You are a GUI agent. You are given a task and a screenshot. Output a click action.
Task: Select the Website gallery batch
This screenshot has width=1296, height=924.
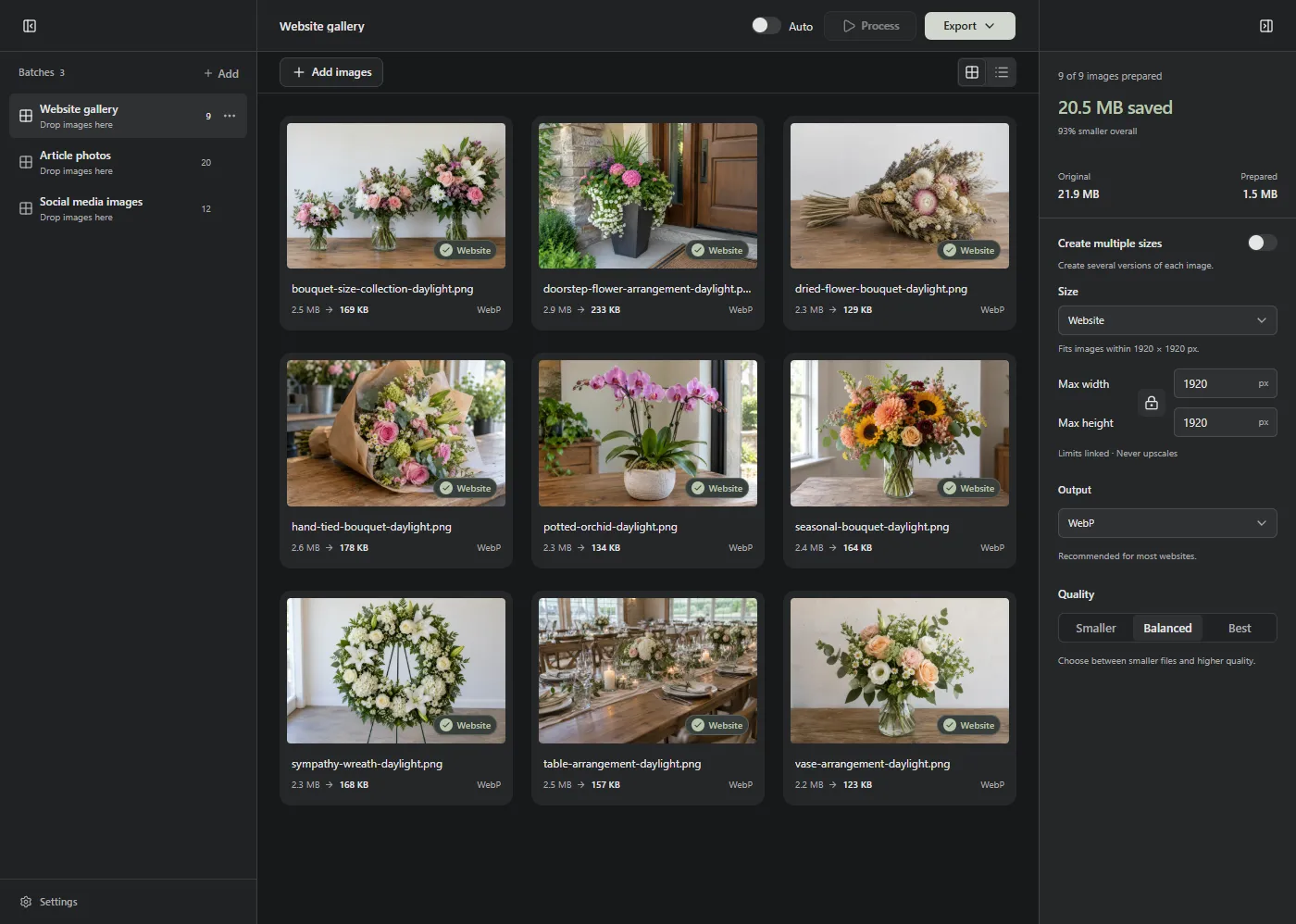pyautogui.click(x=128, y=116)
